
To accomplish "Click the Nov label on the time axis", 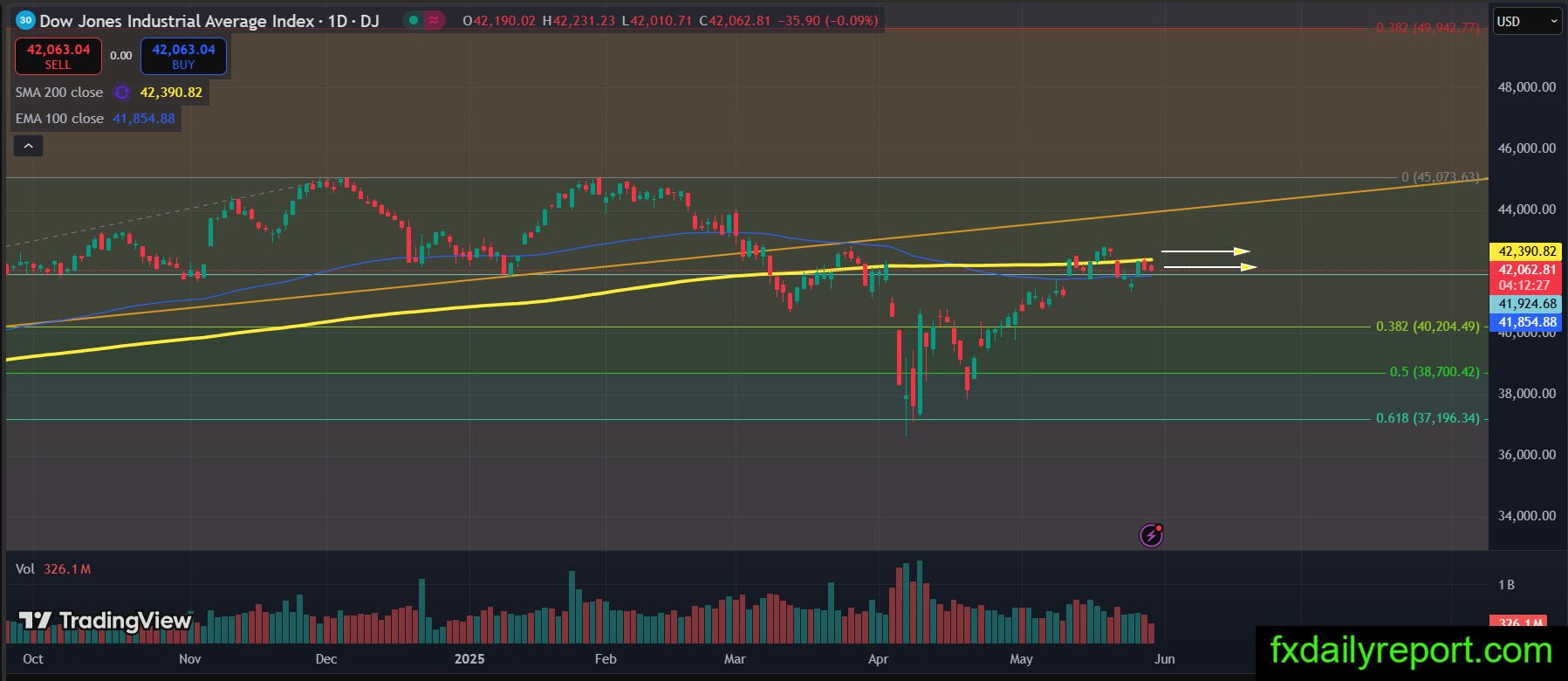I will pyautogui.click(x=189, y=659).
